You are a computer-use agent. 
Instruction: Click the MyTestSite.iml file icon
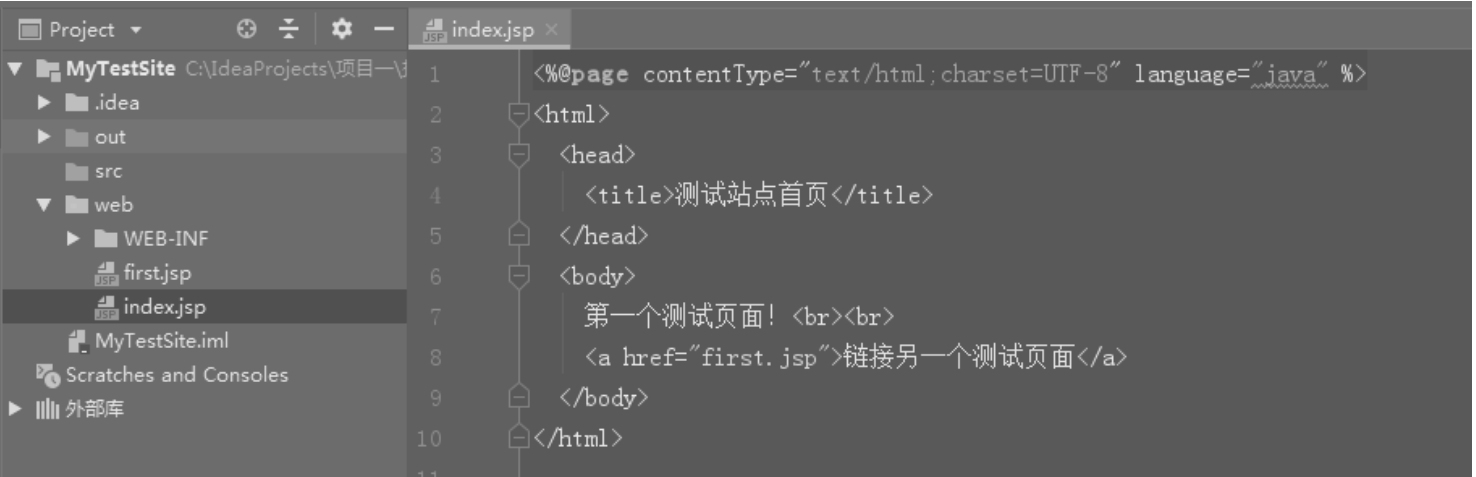coord(77,341)
